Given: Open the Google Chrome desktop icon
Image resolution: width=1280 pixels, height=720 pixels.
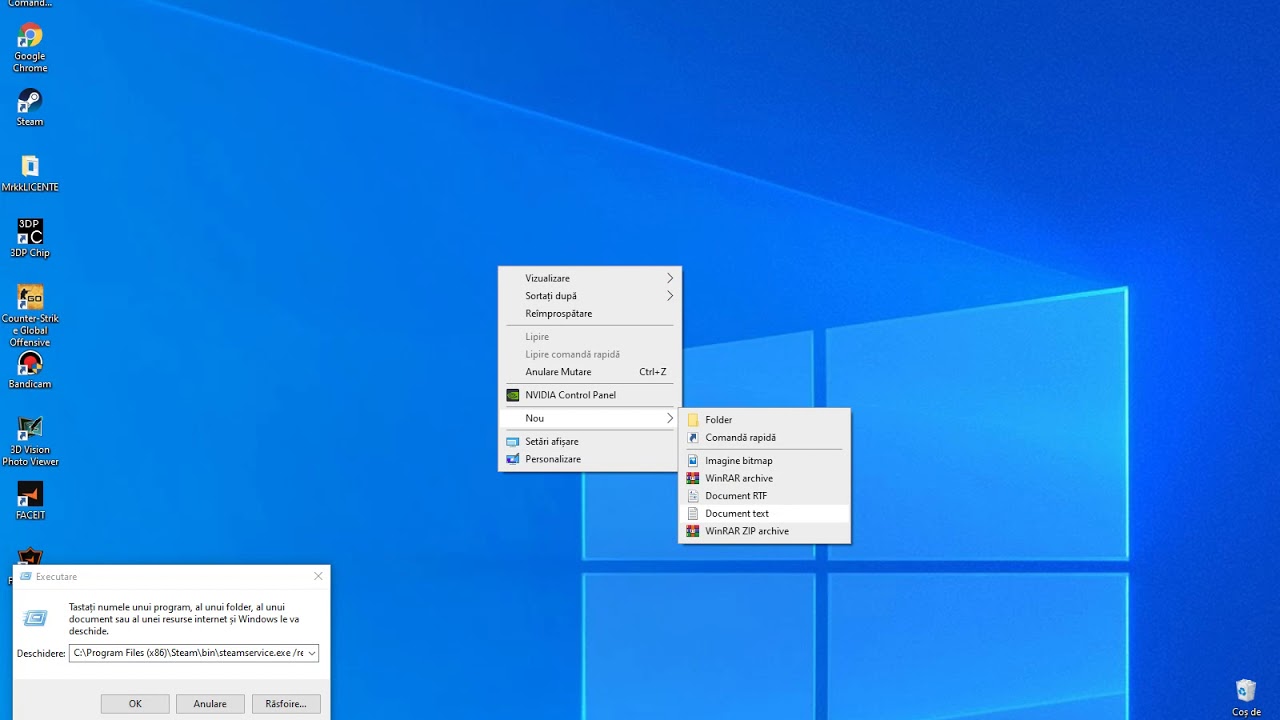Looking at the screenshot, I should [x=30, y=48].
